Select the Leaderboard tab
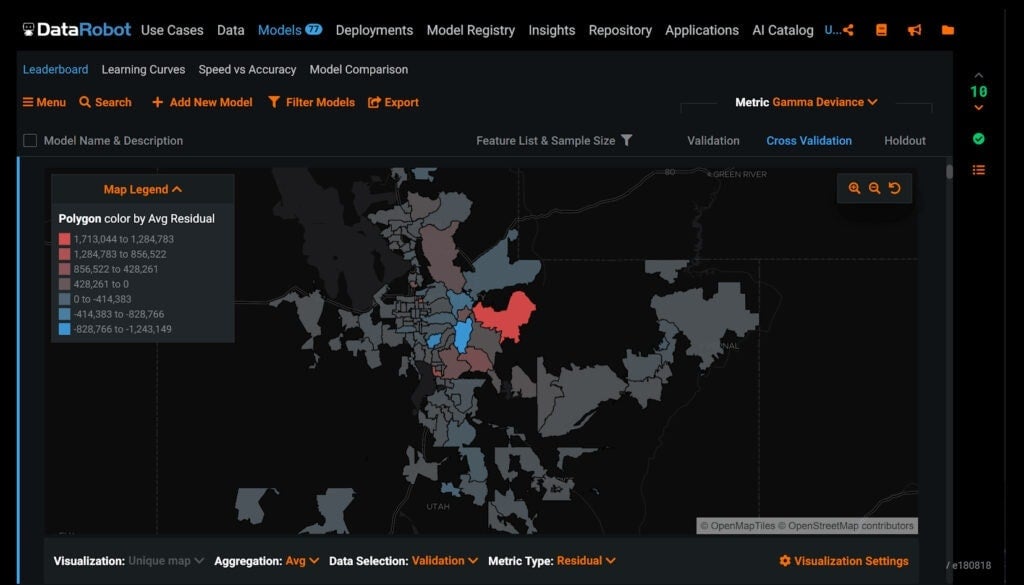Image resolution: width=1024 pixels, height=585 pixels. 56,69
